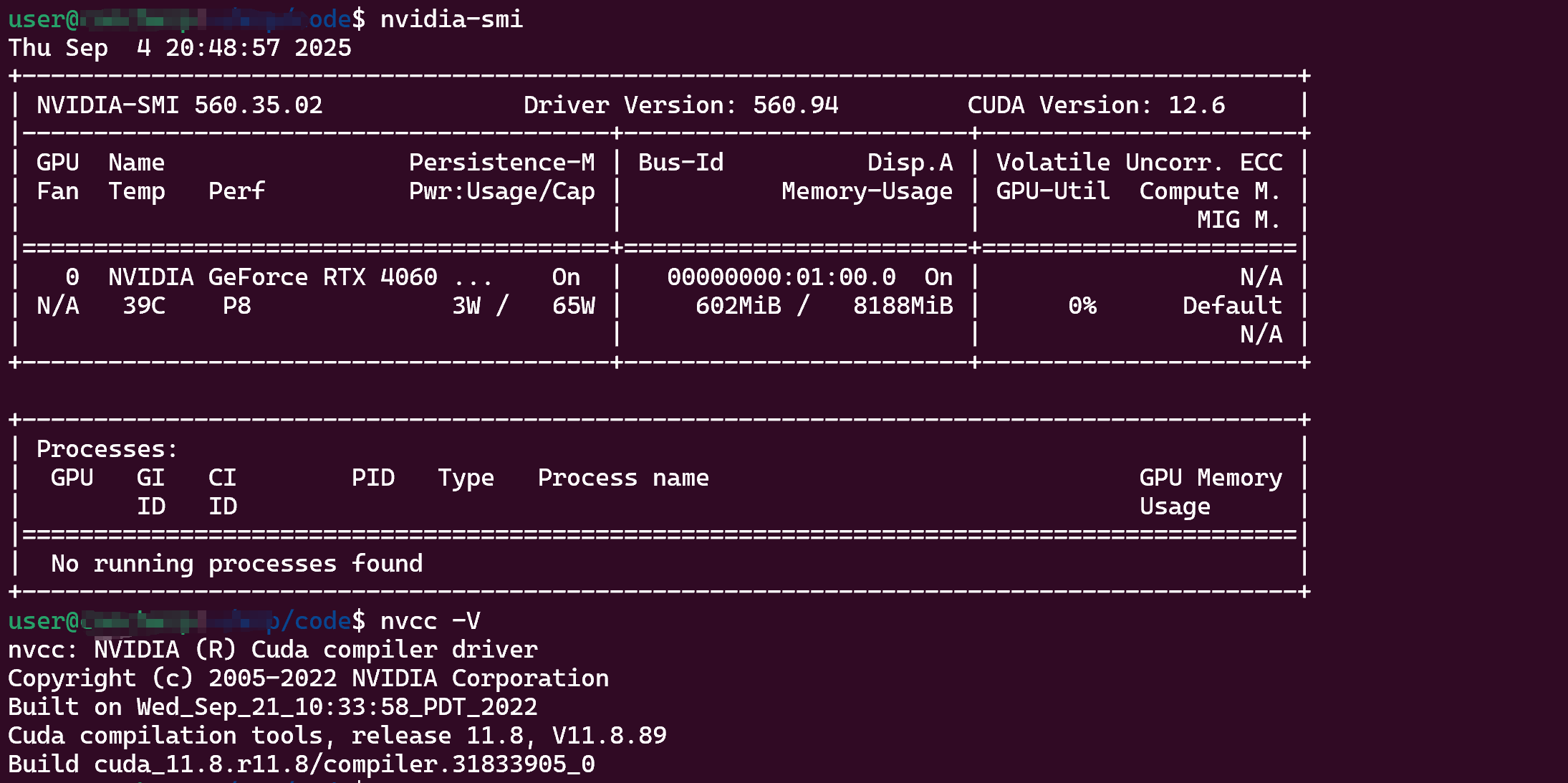Click the 'Copyright (c) 2005-2022 NVIDIA Corporation' line
Screen dimensions: 1568x783
(309, 678)
